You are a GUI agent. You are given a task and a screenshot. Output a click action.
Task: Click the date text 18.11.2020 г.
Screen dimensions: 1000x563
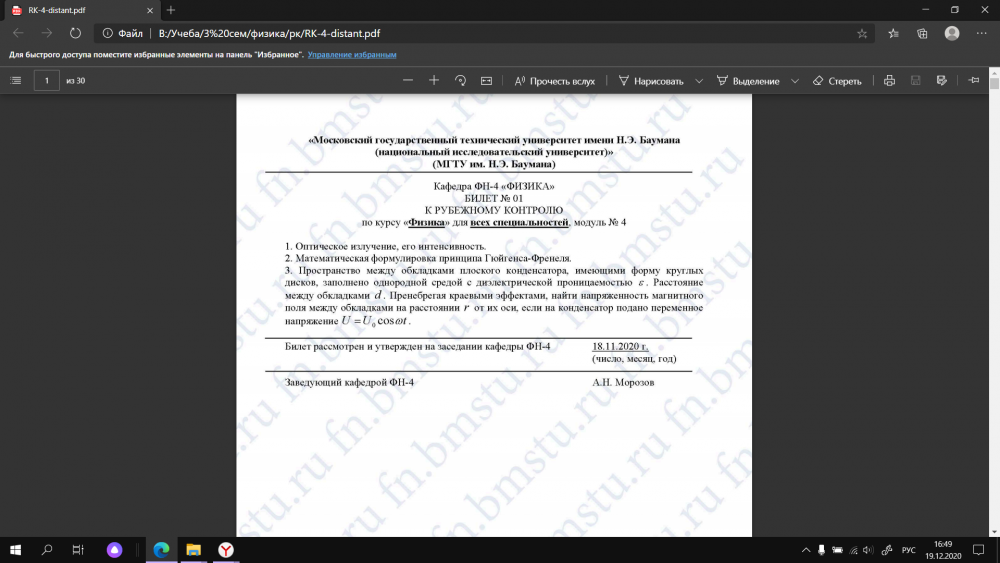pos(620,346)
